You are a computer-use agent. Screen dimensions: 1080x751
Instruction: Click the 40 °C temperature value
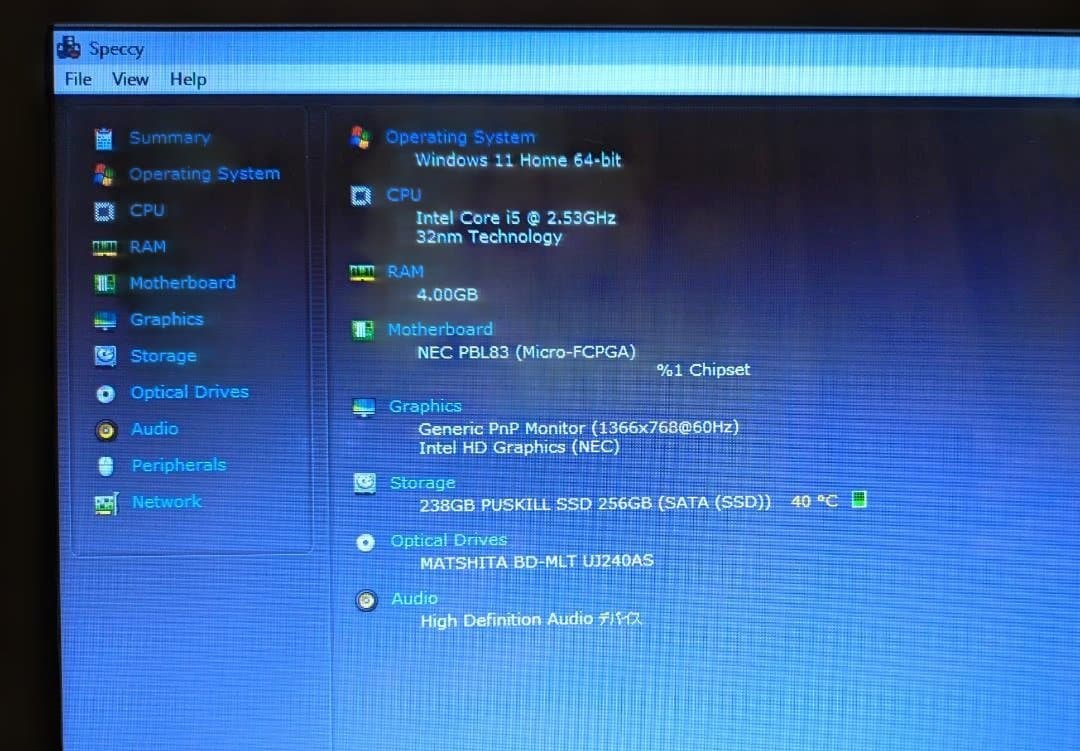click(814, 502)
